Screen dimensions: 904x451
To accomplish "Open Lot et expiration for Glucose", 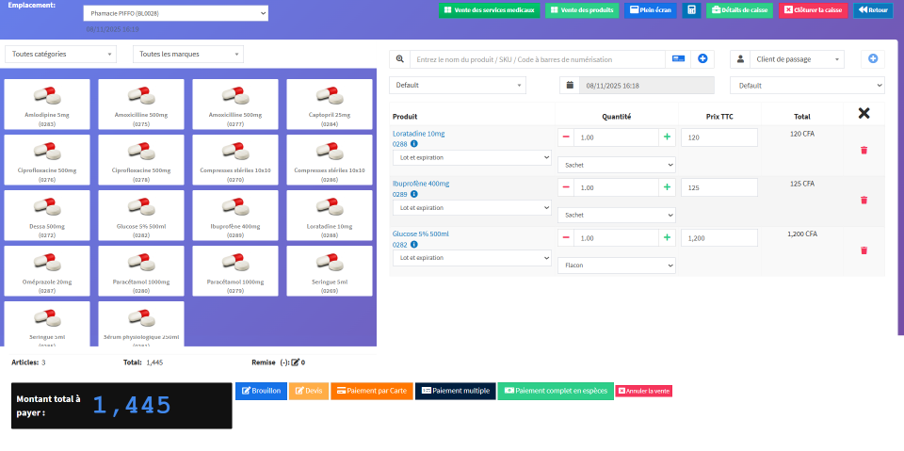I will tap(472, 258).
